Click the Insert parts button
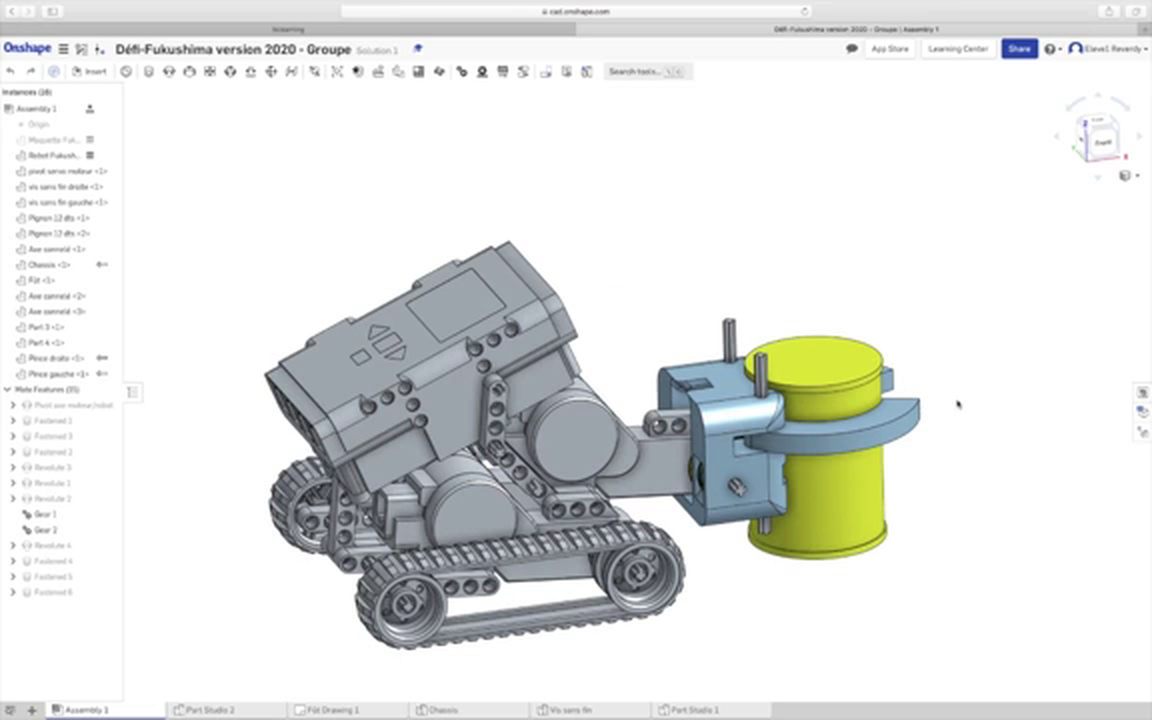The width and height of the screenshot is (1152, 720). pyautogui.click(x=90, y=72)
